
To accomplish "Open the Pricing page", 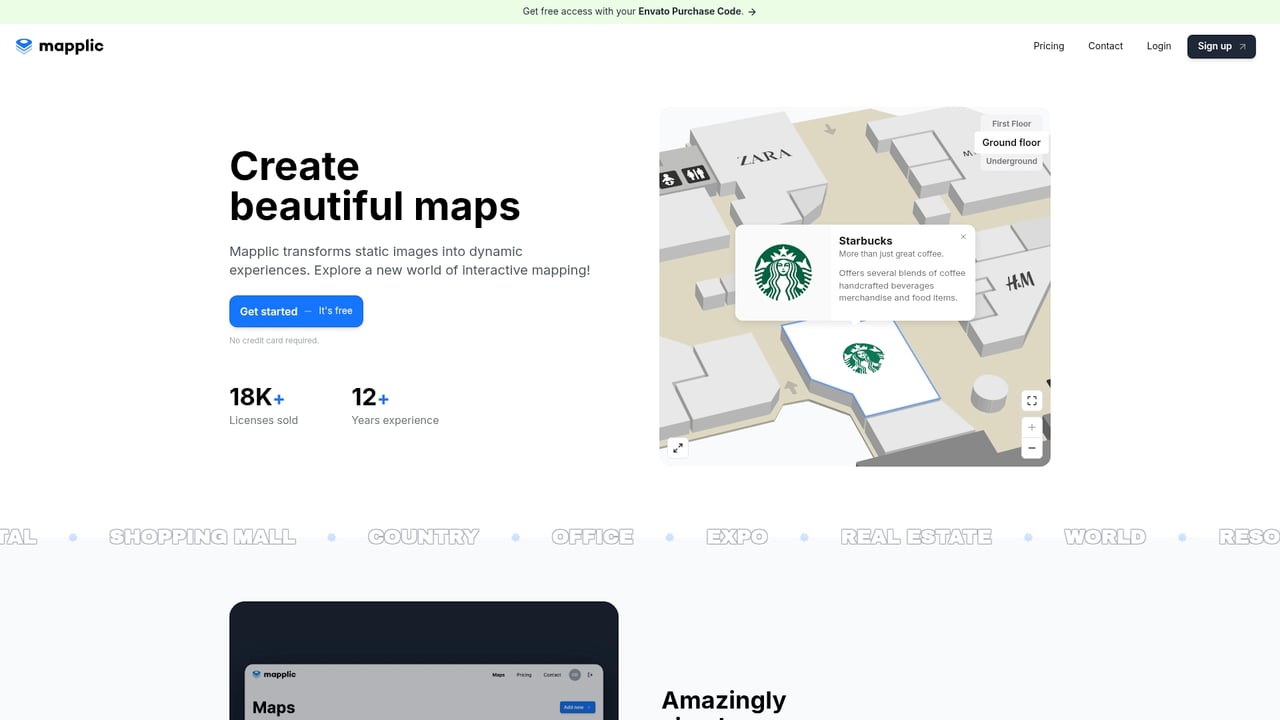I will (1048, 45).
